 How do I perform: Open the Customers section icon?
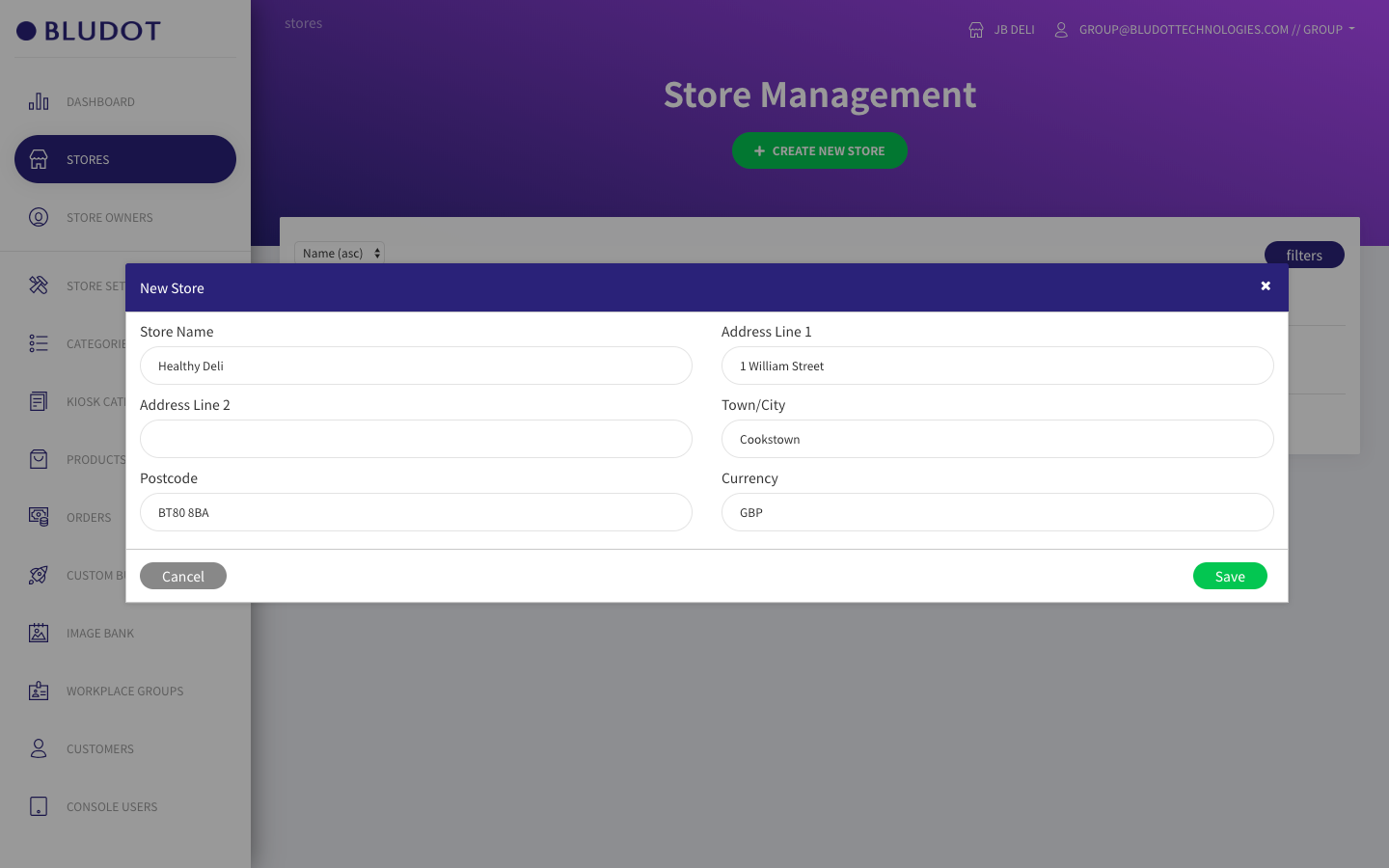click(39, 748)
